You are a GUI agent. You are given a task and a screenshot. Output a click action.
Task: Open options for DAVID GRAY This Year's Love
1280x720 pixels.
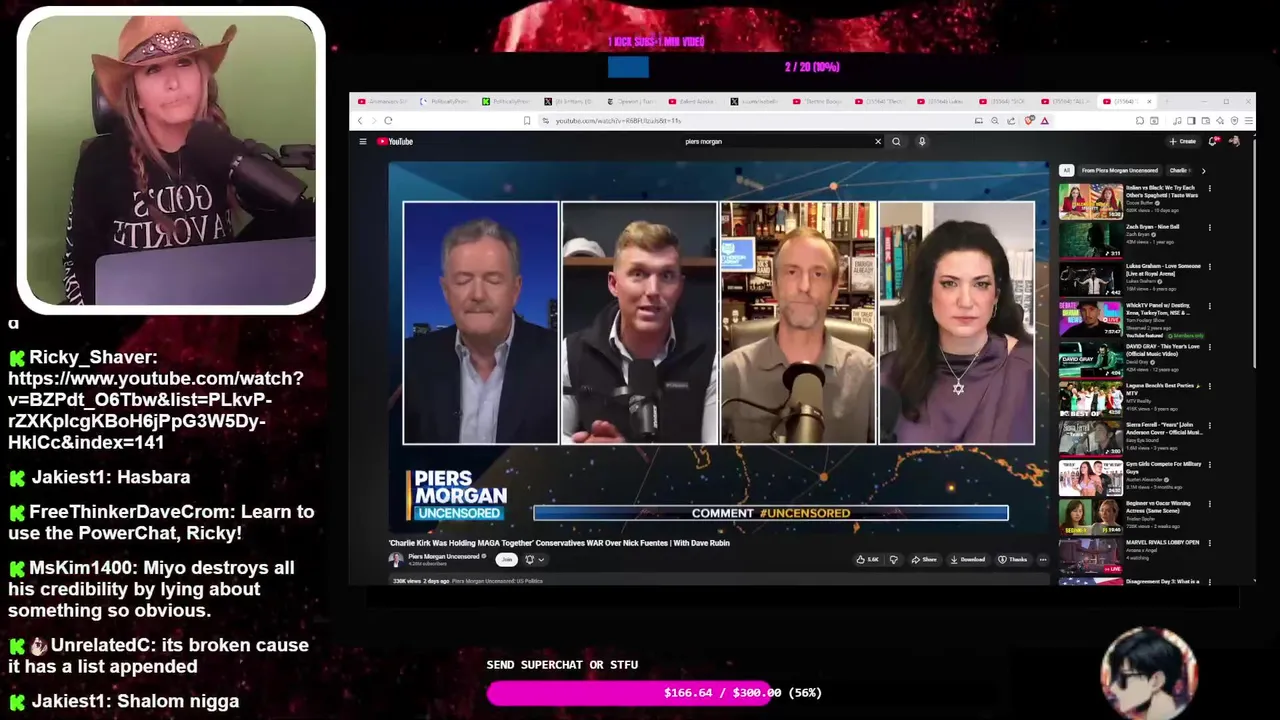(x=1209, y=347)
